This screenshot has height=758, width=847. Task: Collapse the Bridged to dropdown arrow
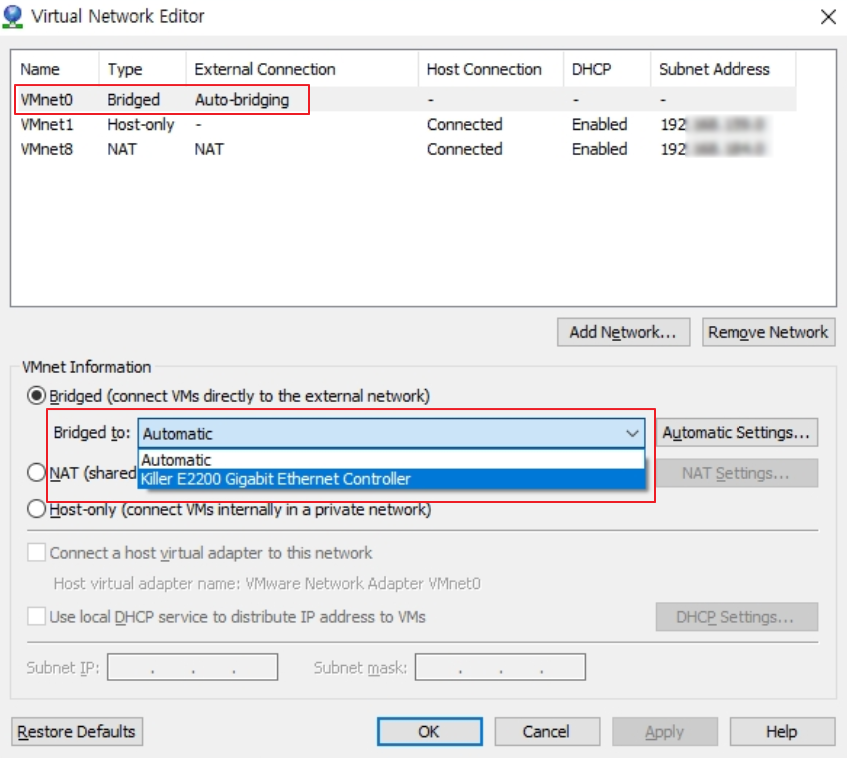[x=632, y=433]
